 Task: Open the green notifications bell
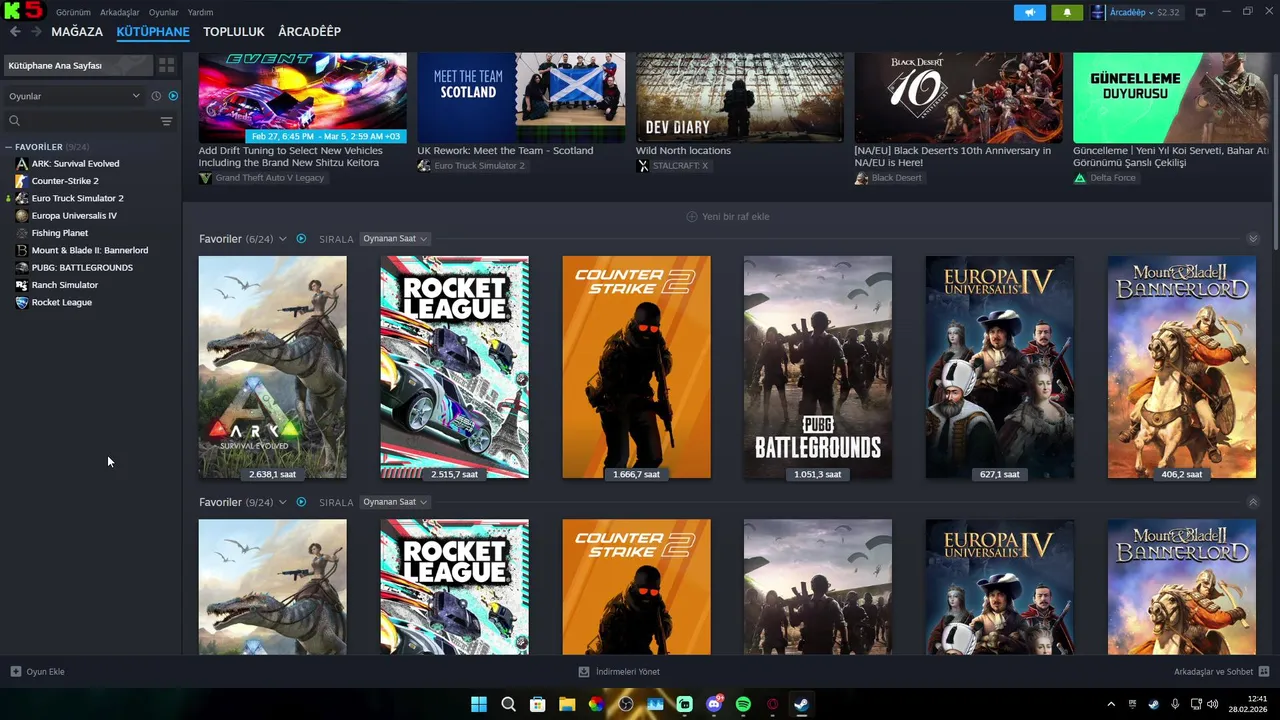click(1066, 12)
